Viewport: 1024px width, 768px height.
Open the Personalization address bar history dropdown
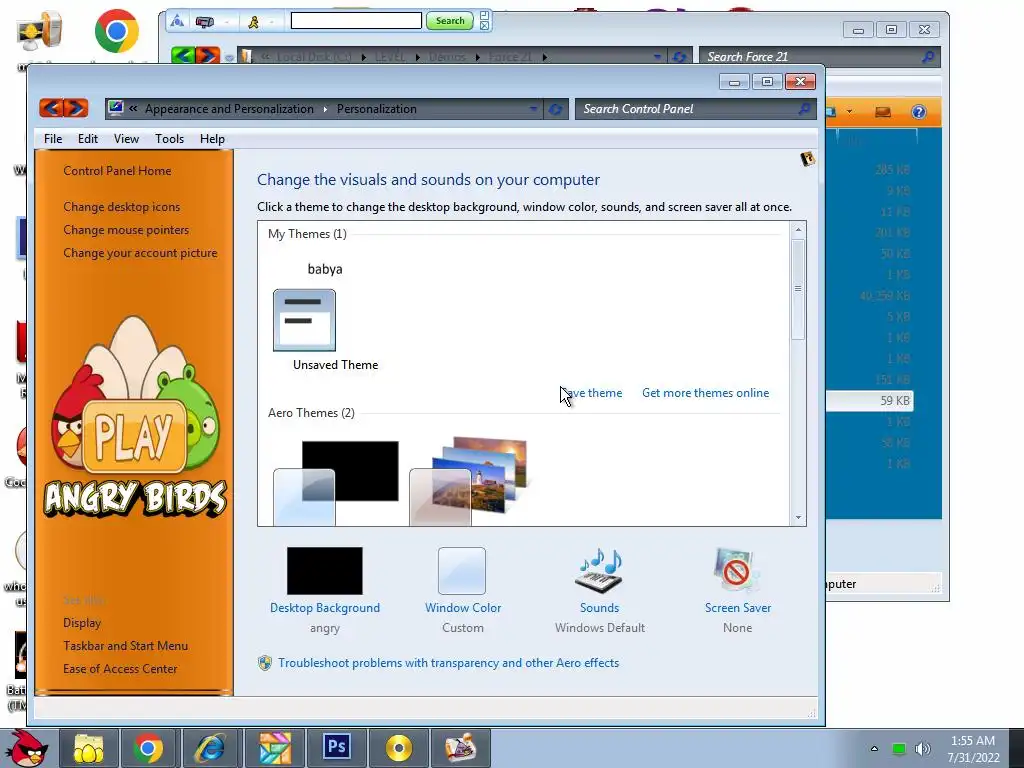(x=534, y=109)
